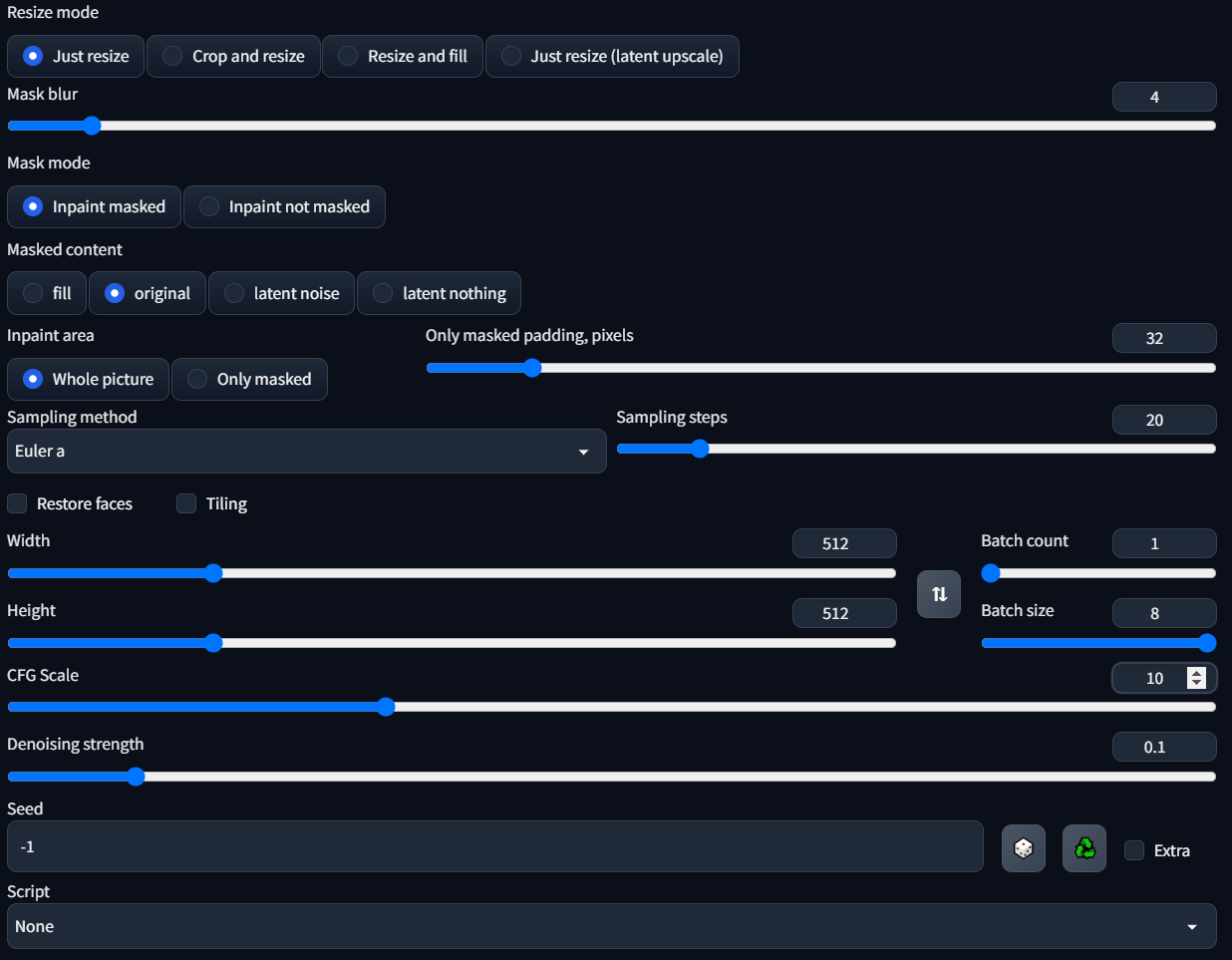Select fill for masked content

[x=47, y=293]
